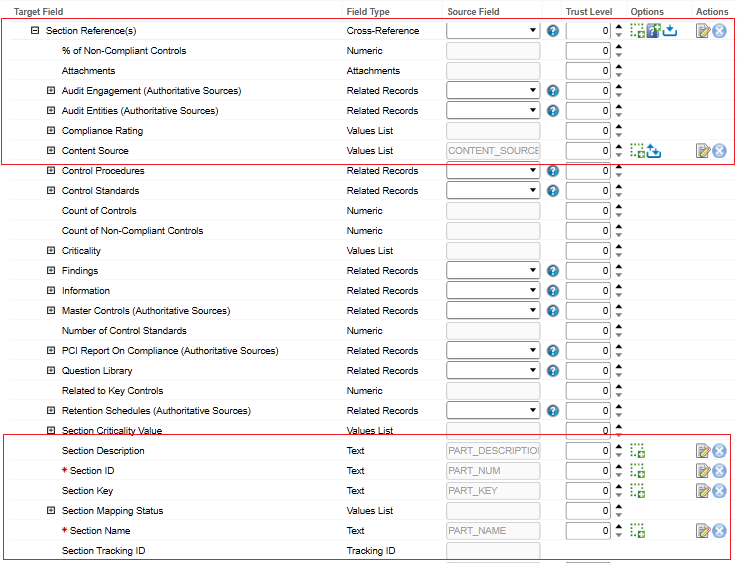The height and width of the screenshot is (563, 737).
Task: Delete the Section Name mapping
Action: click(x=720, y=531)
